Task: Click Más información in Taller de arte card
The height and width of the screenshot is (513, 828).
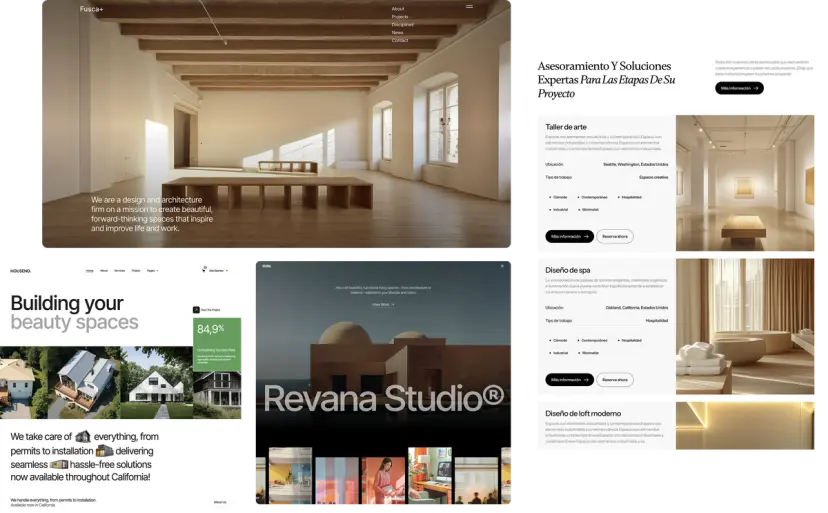Action: (569, 237)
